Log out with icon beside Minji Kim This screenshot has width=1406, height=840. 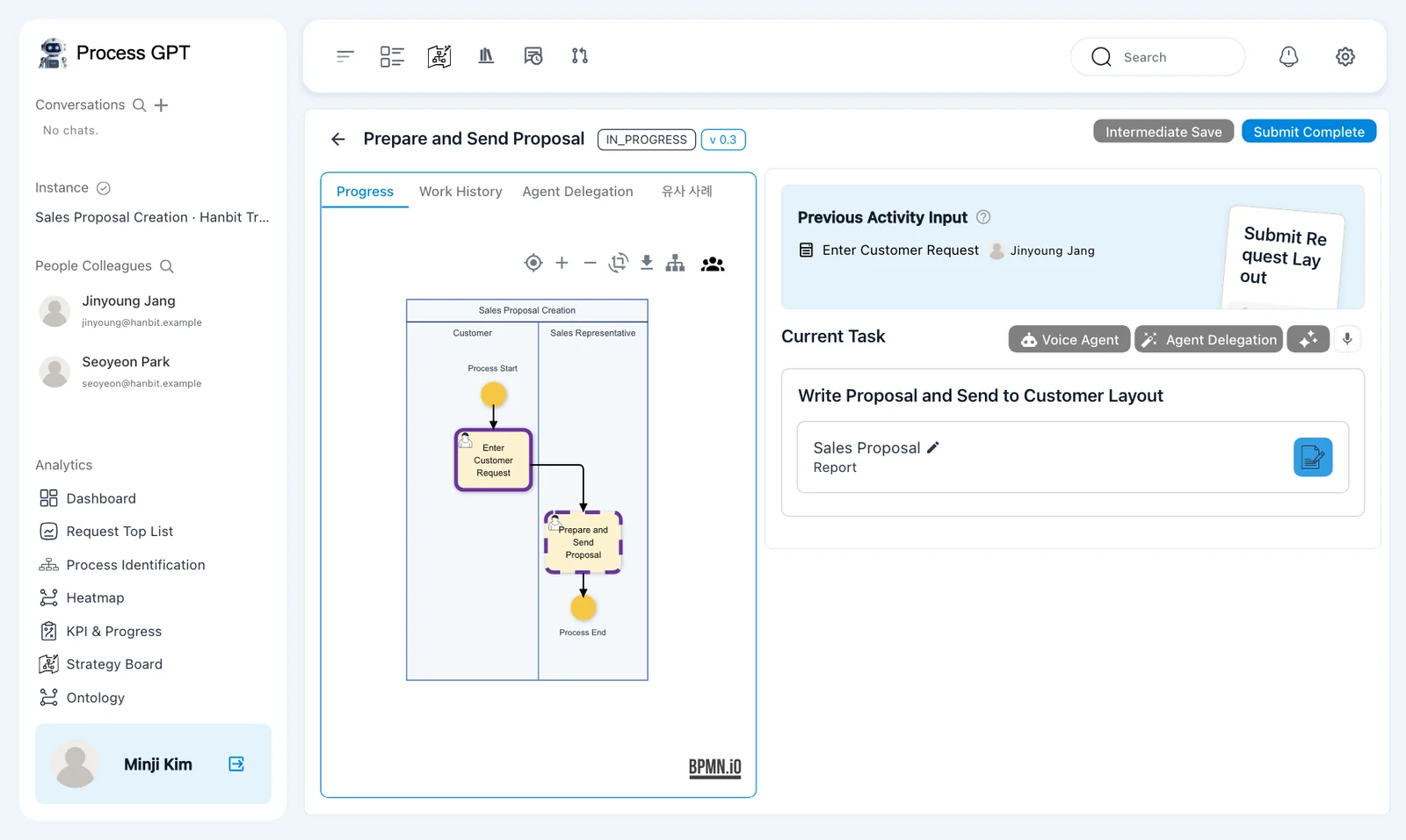(236, 764)
